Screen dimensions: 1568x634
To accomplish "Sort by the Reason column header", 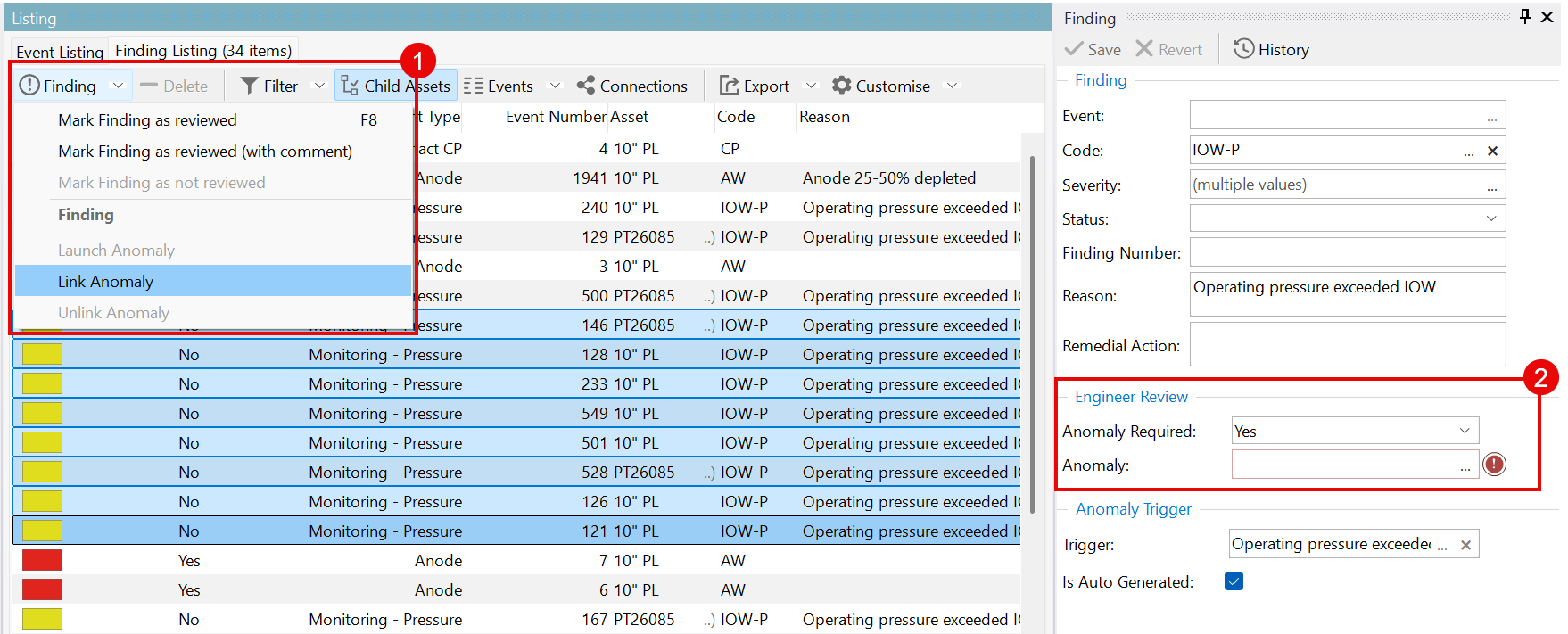I will point(824,117).
